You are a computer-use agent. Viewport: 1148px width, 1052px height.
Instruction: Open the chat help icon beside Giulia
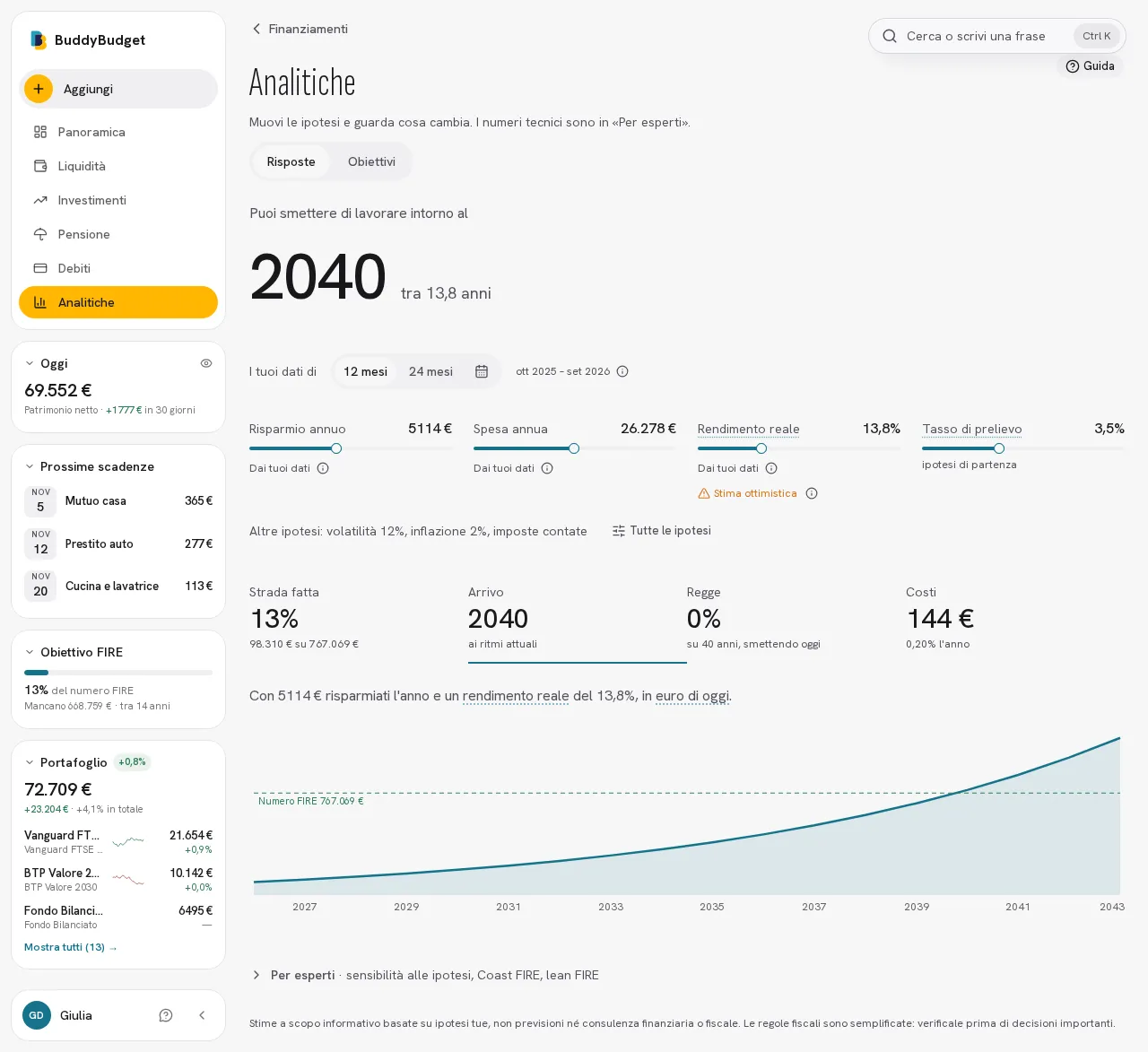pyautogui.click(x=166, y=1015)
